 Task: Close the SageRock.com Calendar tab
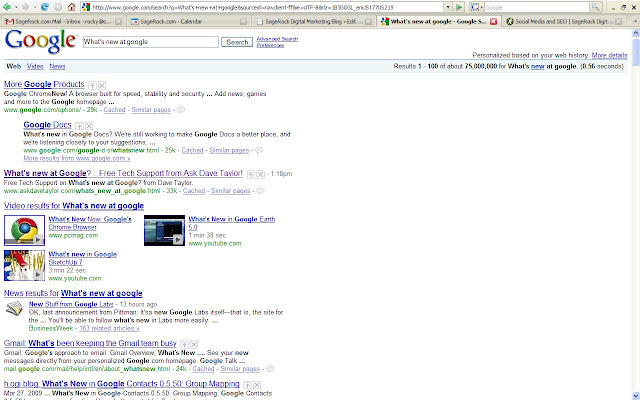click(x=243, y=22)
